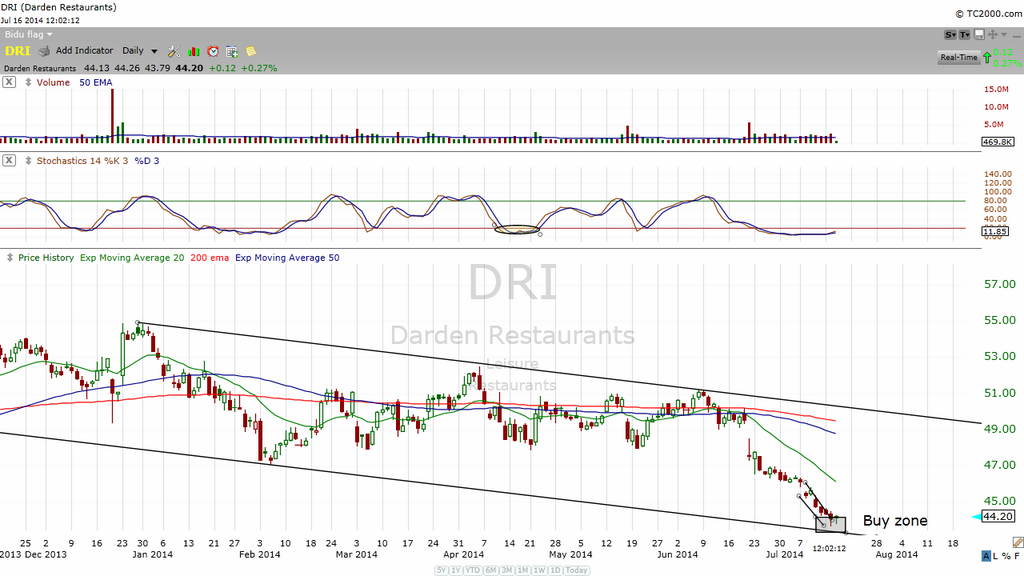Click the four-arrow move window icon

tap(993, 35)
